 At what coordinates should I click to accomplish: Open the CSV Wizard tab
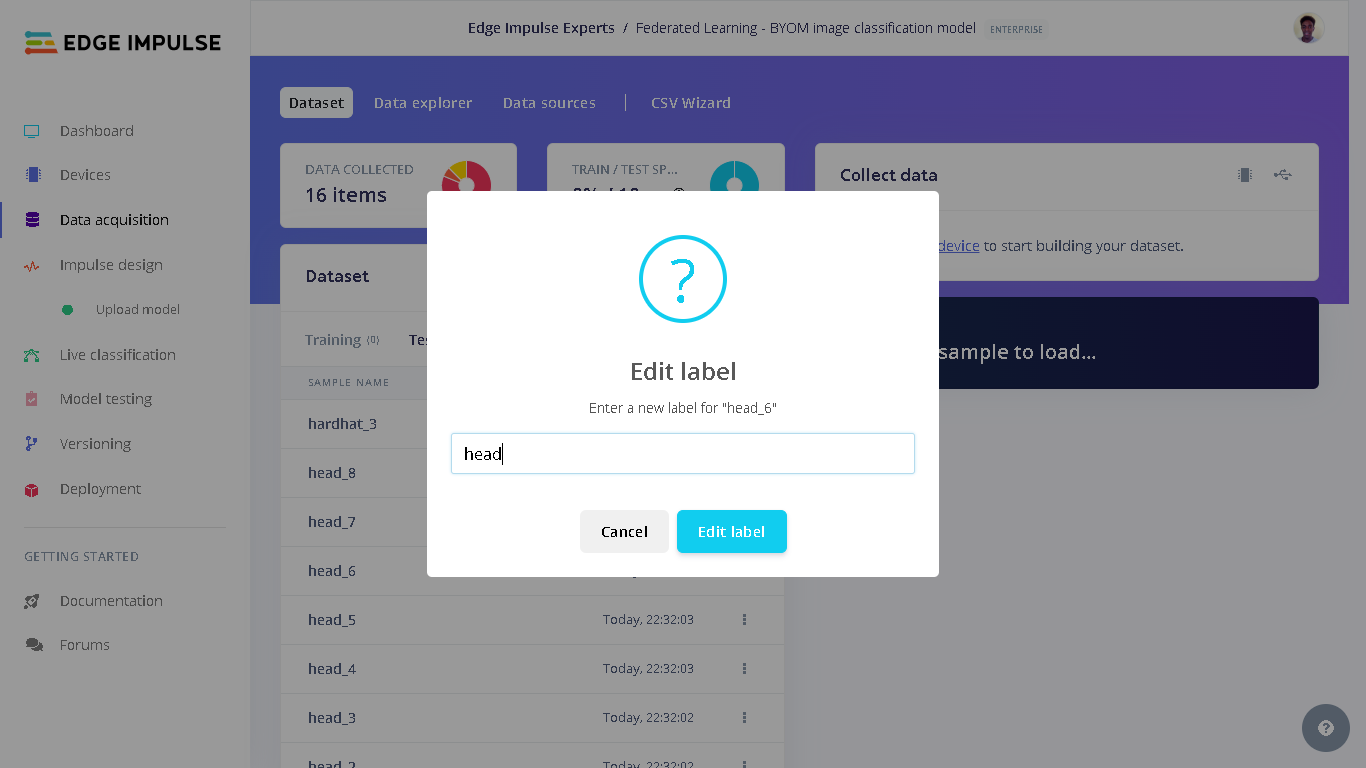(x=691, y=103)
